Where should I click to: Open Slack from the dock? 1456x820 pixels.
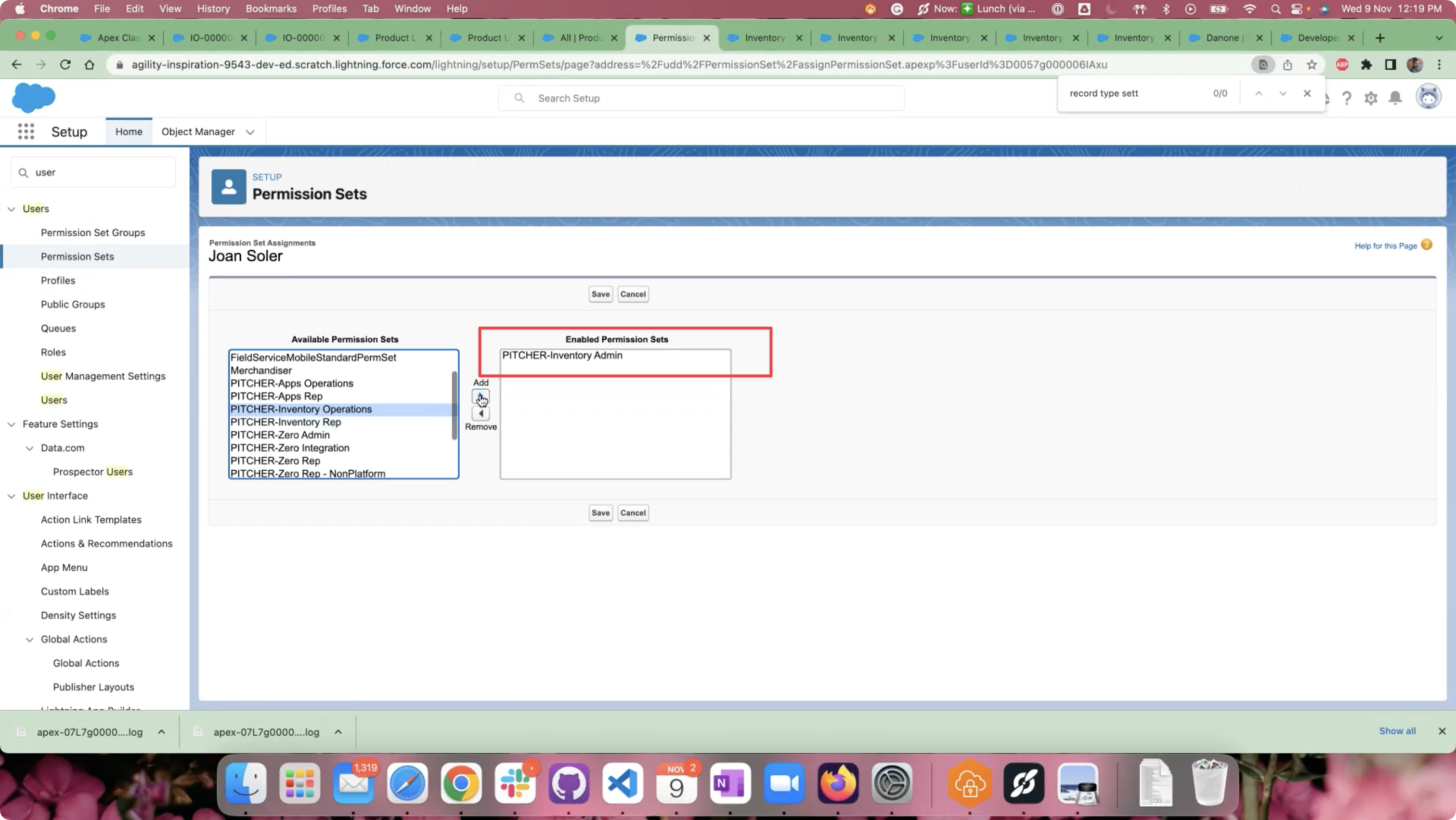click(x=515, y=783)
